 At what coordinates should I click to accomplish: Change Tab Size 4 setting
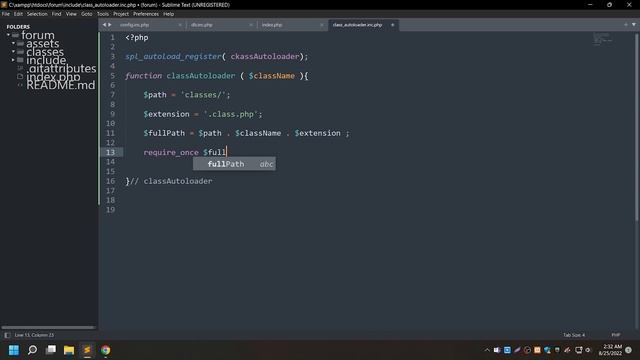[x=574, y=335]
